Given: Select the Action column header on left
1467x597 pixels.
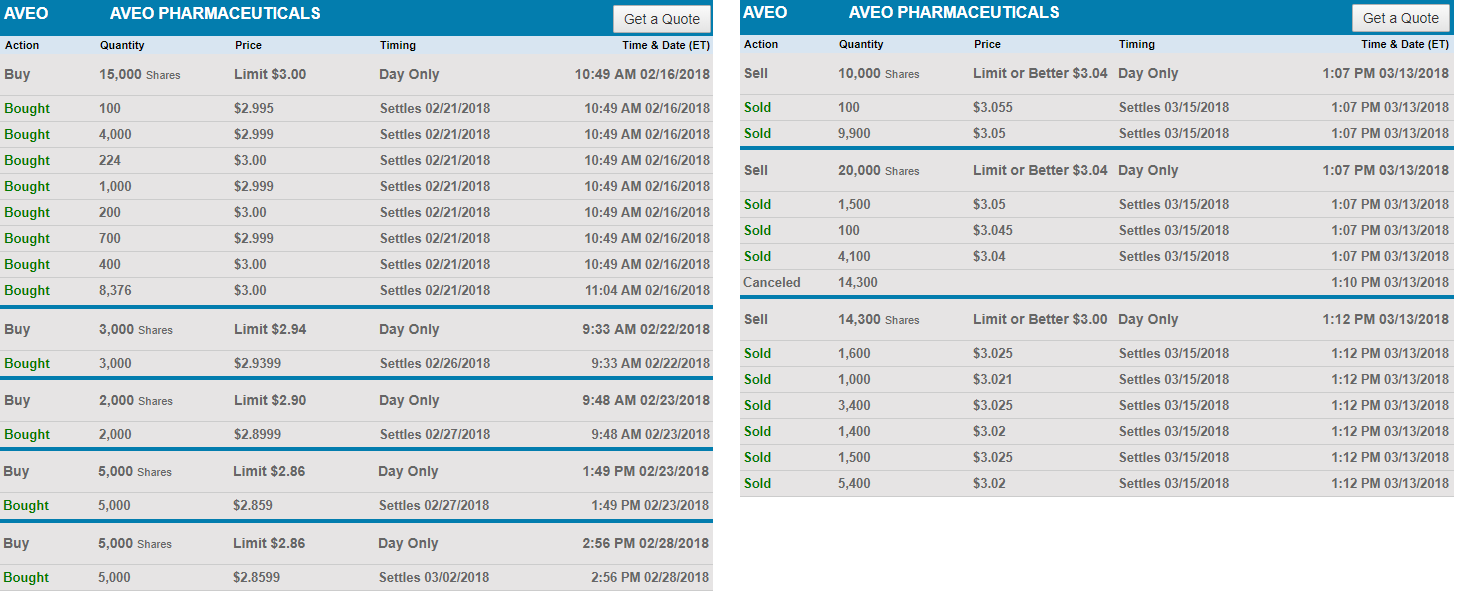Looking at the screenshot, I should tap(22, 45).
